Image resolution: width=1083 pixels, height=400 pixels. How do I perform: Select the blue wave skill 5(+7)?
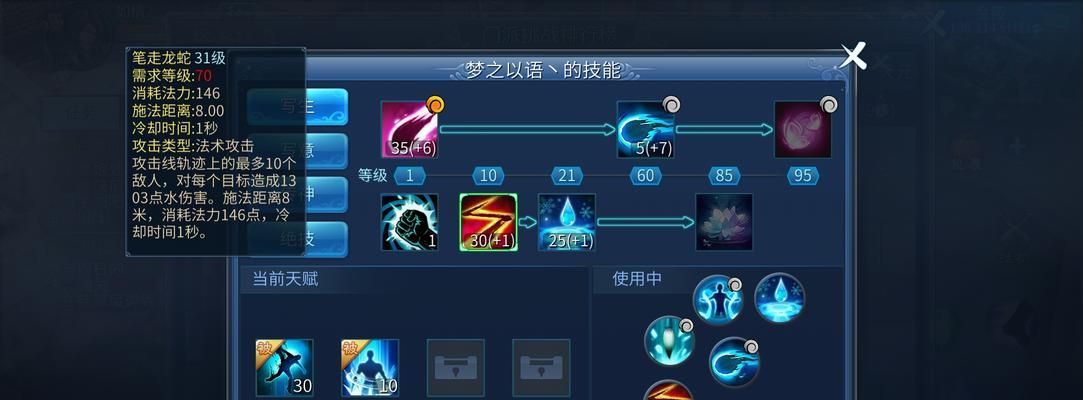click(x=645, y=130)
